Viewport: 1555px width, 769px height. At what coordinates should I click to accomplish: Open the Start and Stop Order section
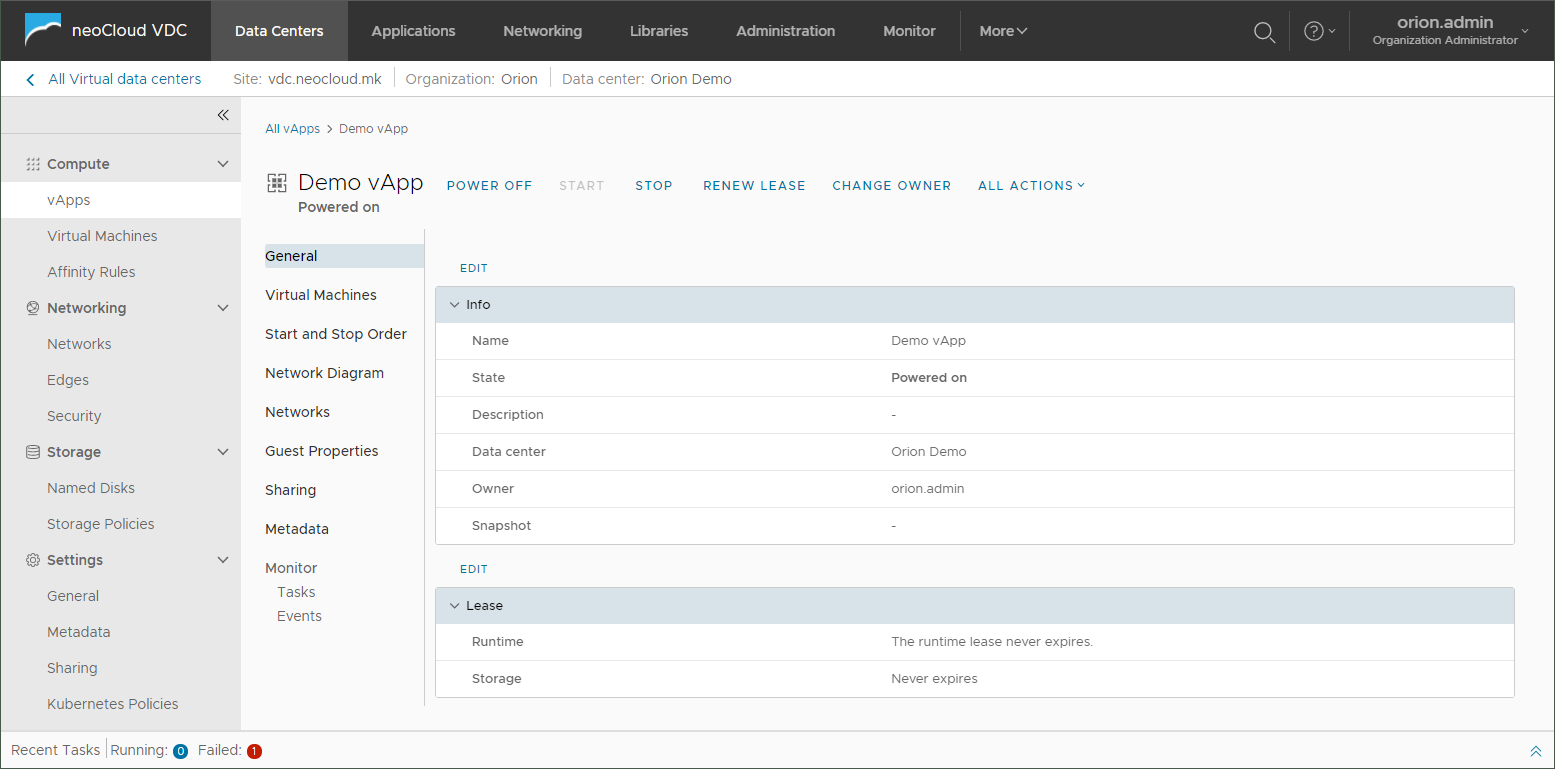pyautogui.click(x=336, y=334)
